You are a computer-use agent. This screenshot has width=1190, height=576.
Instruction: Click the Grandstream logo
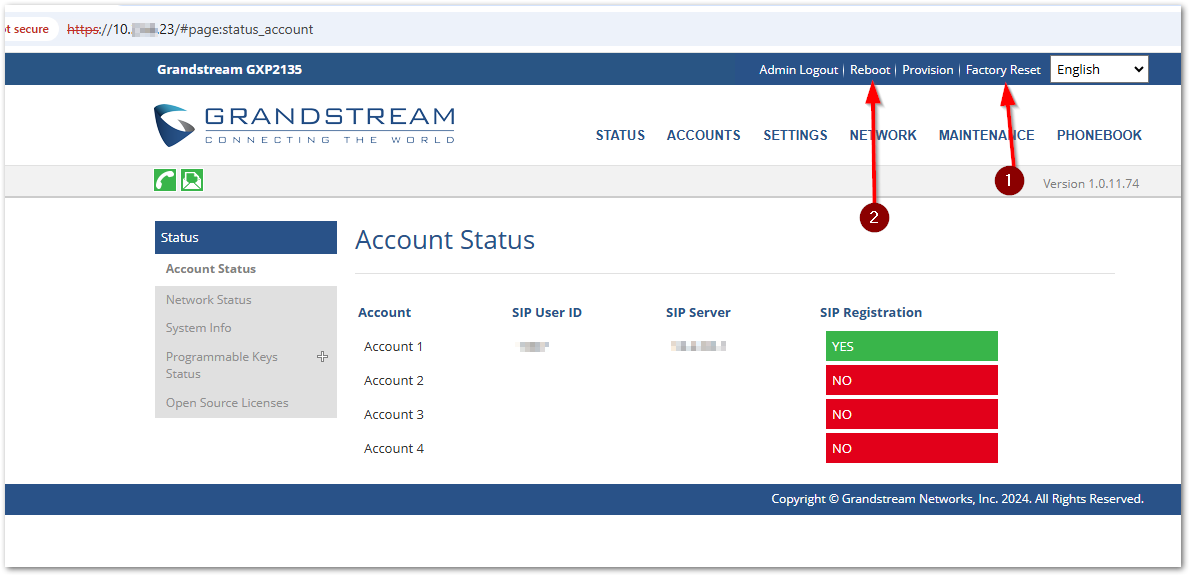[304, 125]
